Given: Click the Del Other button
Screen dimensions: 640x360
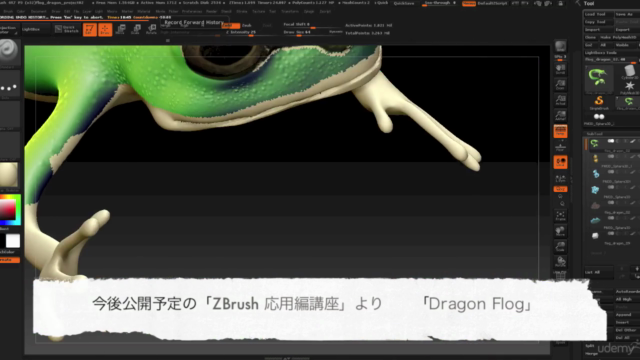Looking at the screenshot, I should (x=627, y=330).
